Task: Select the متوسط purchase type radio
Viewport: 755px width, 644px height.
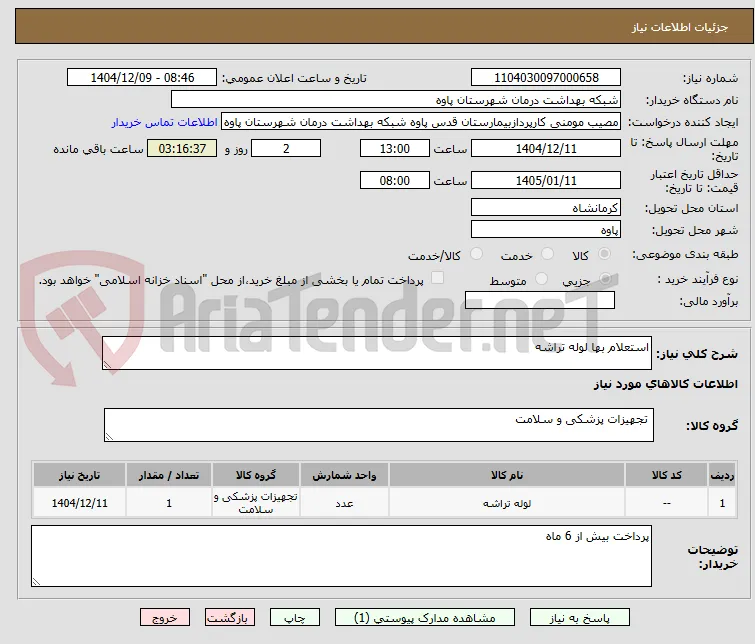Action: 542,278
